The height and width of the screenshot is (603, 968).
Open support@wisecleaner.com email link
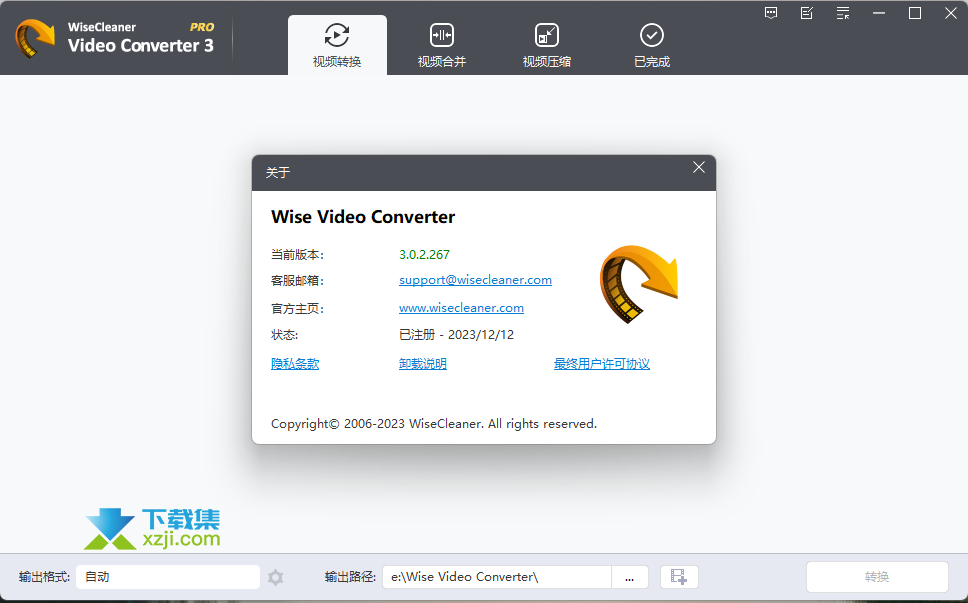pyautogui.click(x=475, y=280)
